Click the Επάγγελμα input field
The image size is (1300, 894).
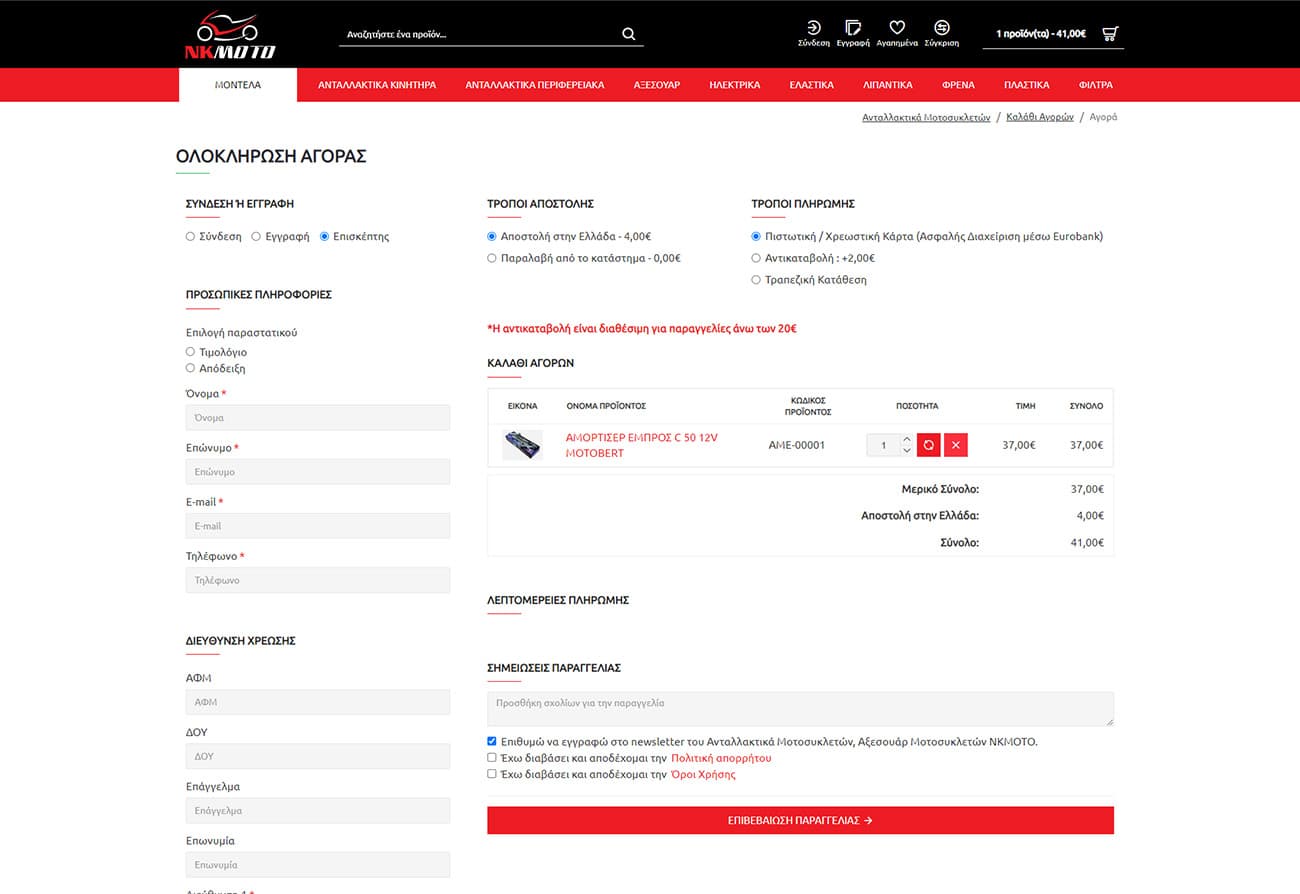click(318, 811)
